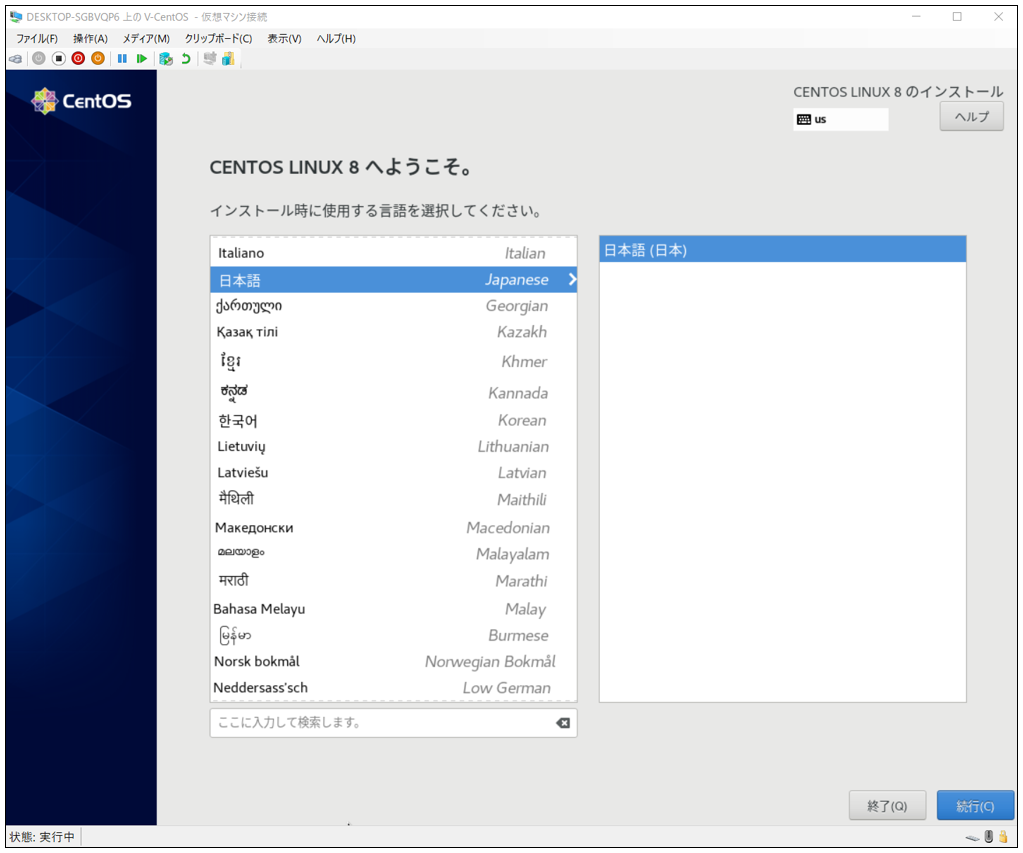Turn off the VM with the stop icon
Image resolution: width=1023 pixels, height=853 pixels.
coord(59,59)
